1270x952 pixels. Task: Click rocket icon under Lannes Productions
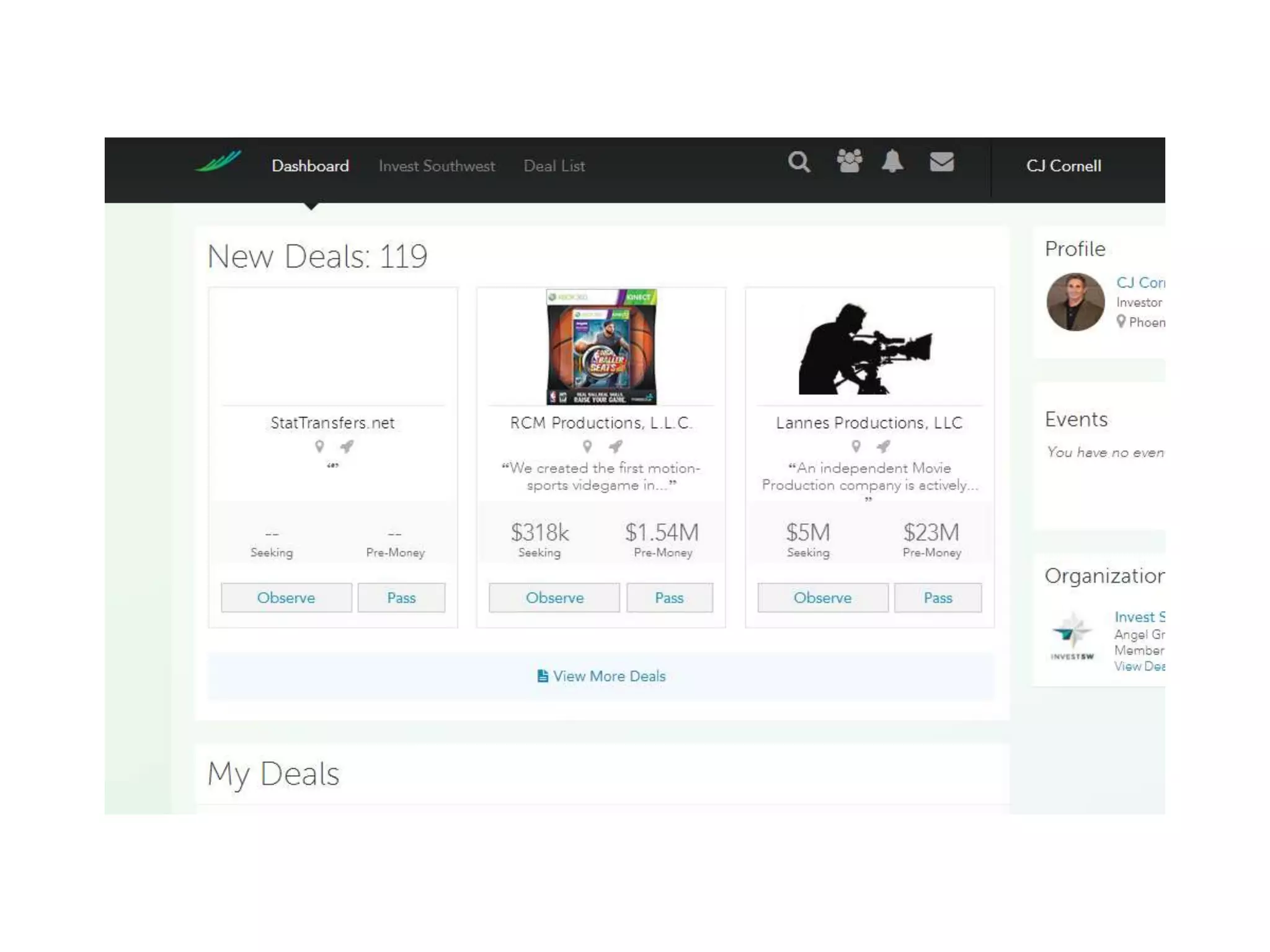coord(883,446)
